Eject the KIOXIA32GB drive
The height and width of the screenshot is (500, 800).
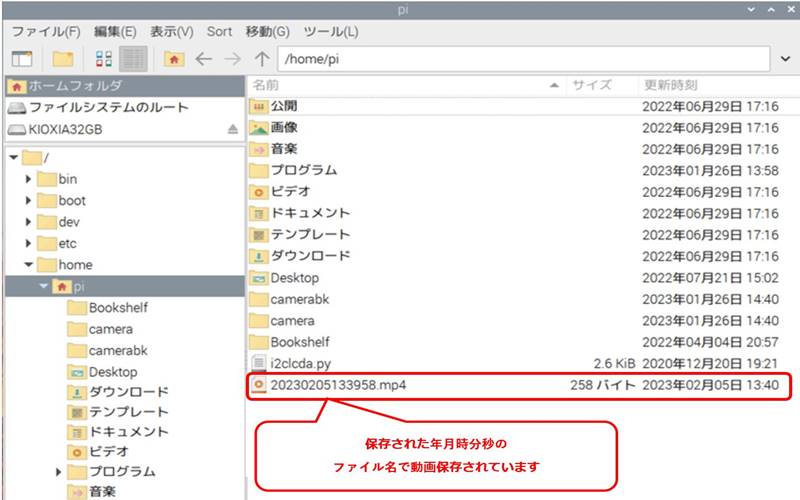(233, 129)
